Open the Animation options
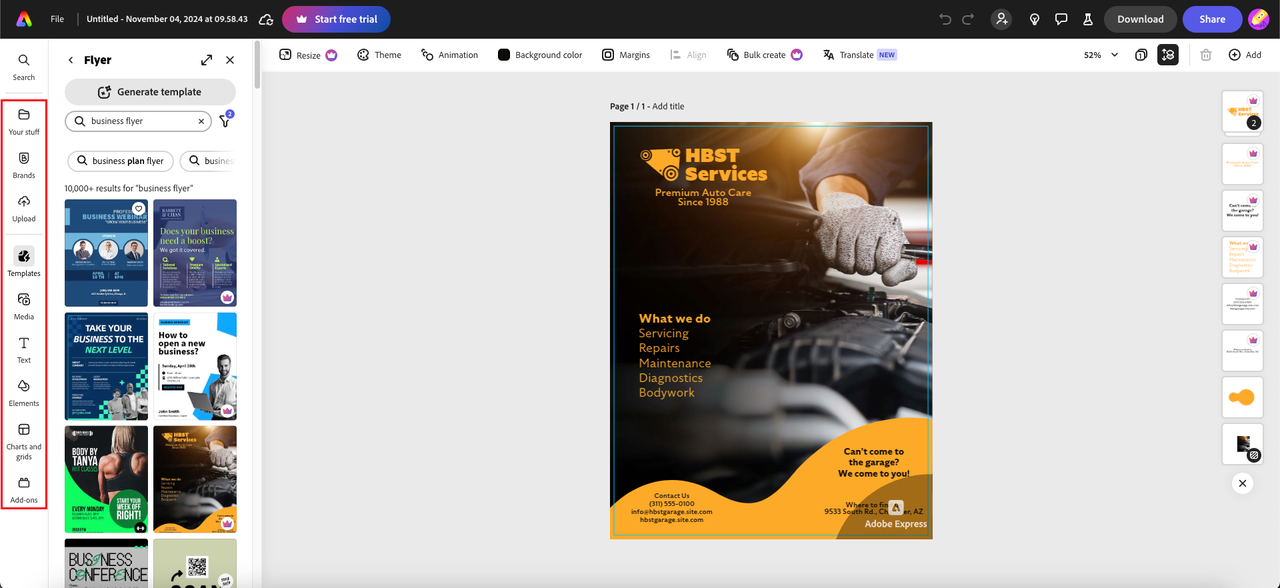Screen dimensions: 1280x588 (449, 55)
